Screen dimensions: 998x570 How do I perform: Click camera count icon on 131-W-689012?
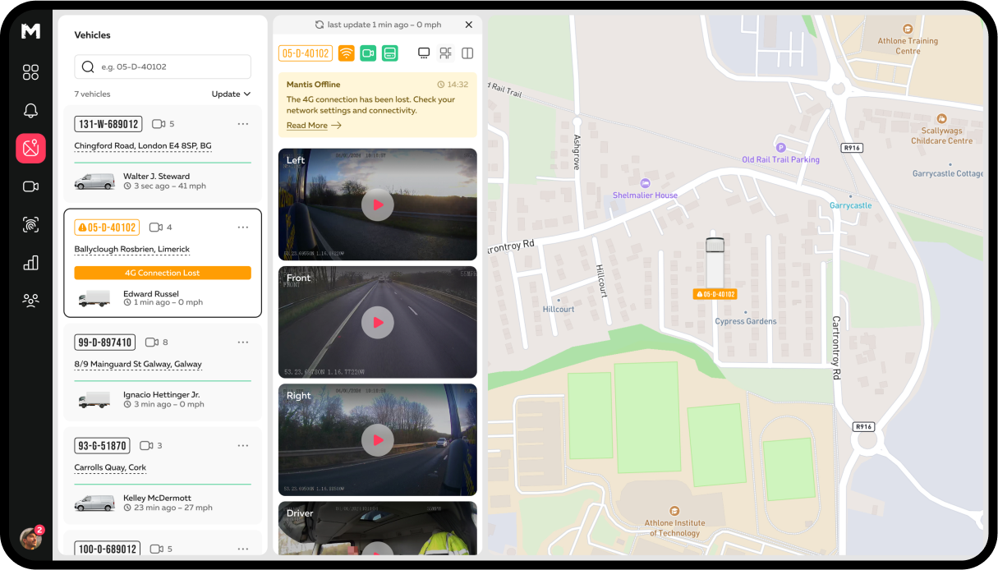158,124
